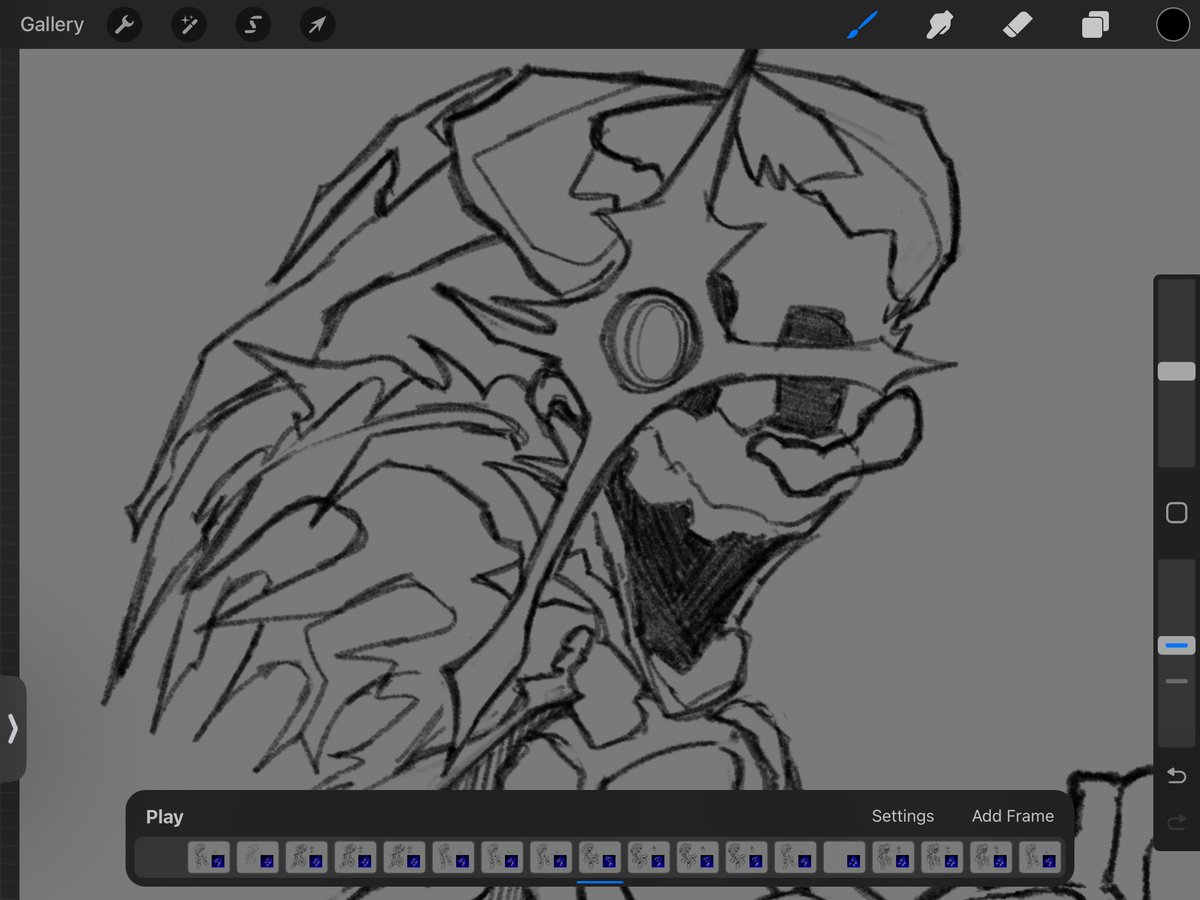1200x900 pixels.
Task: Open the Gallery
Action: pos(52,25)
